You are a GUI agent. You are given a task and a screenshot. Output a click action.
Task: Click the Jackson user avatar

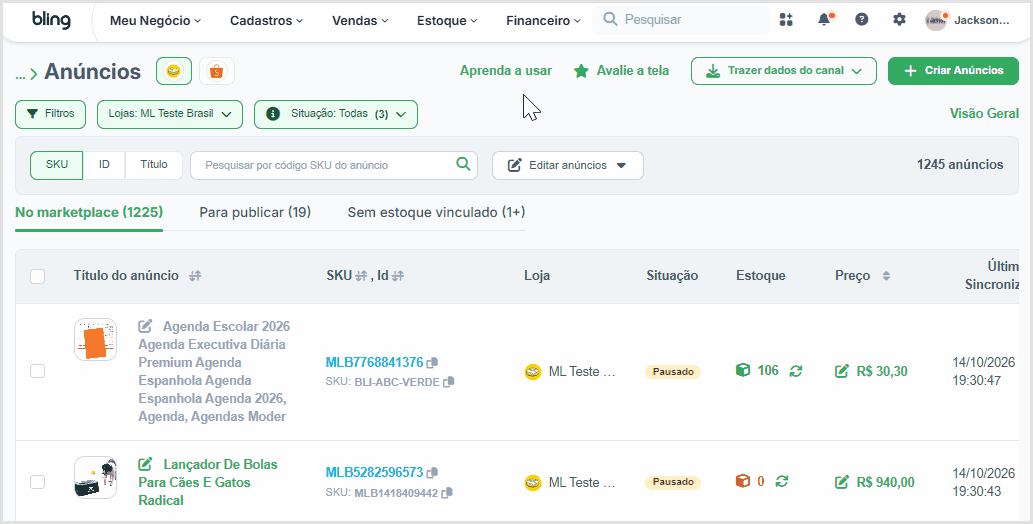coord(935,20)
